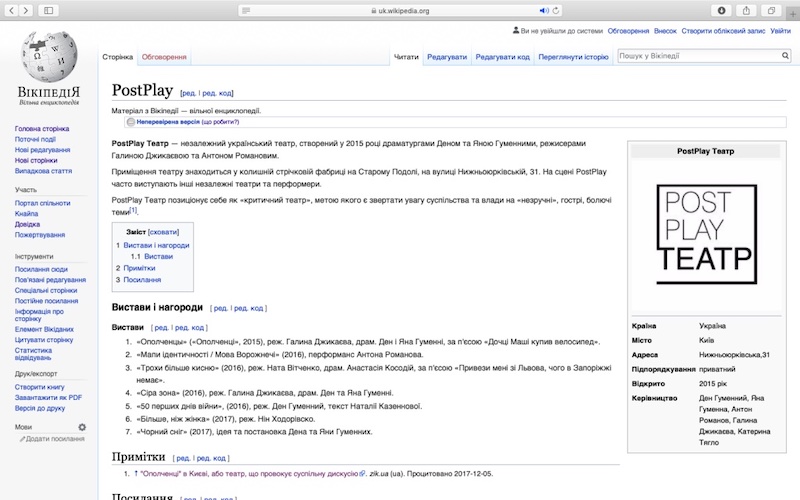This screenshot has height=500, width=800.
Task: Open the Safari downloads icon
Action: click(721, 10)
